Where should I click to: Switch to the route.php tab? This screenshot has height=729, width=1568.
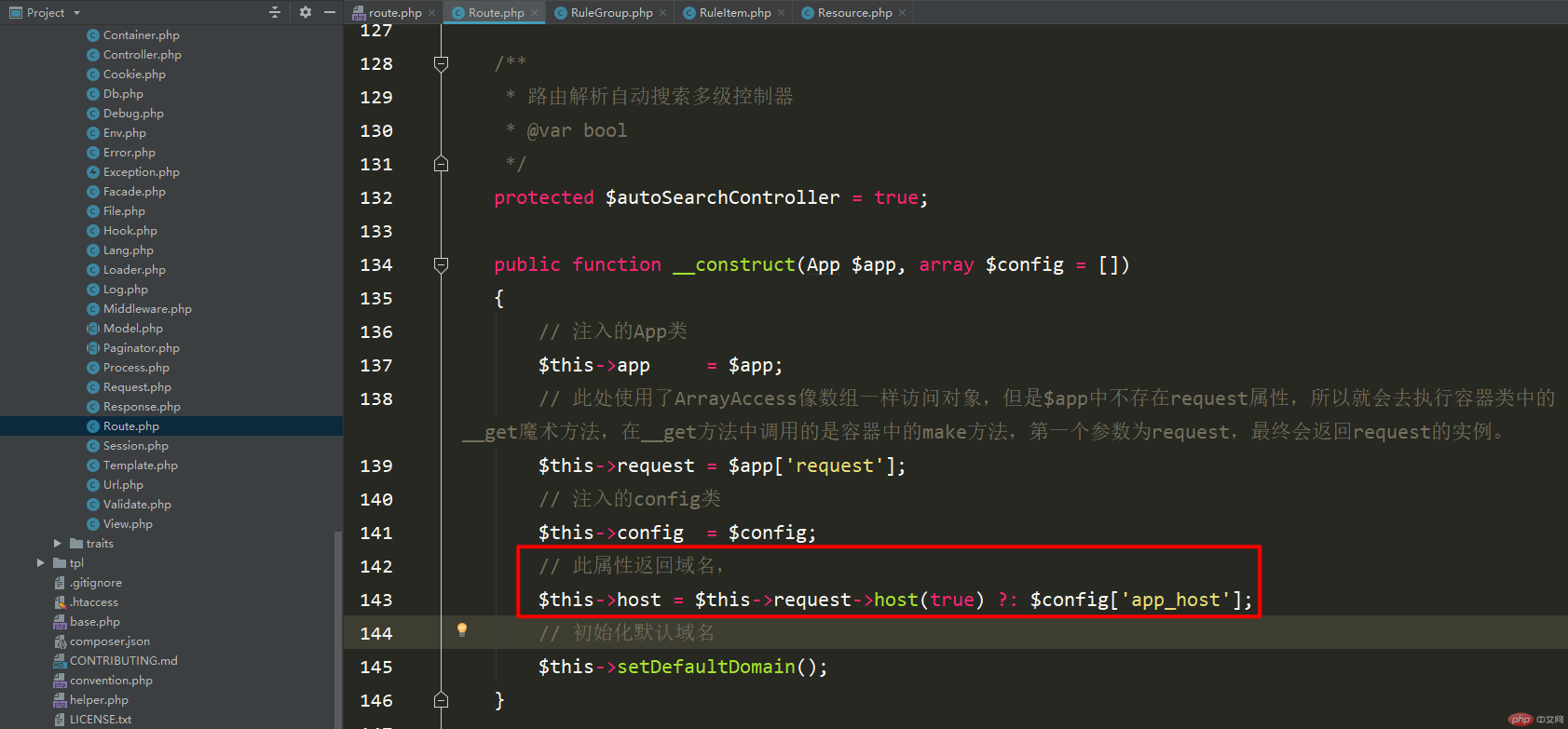[x=394, y=12]
